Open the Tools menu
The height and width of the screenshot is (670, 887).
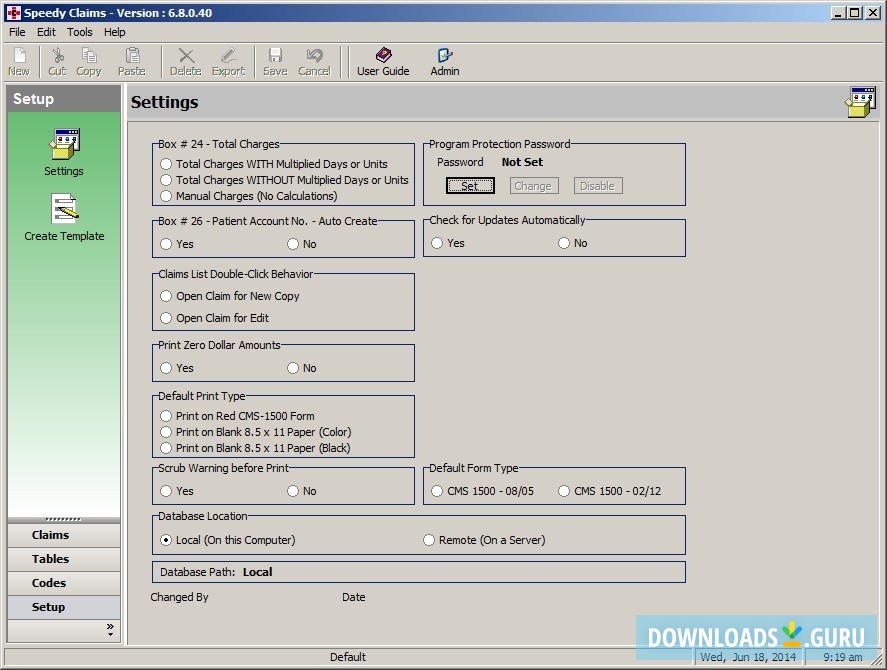pos(80,32)
